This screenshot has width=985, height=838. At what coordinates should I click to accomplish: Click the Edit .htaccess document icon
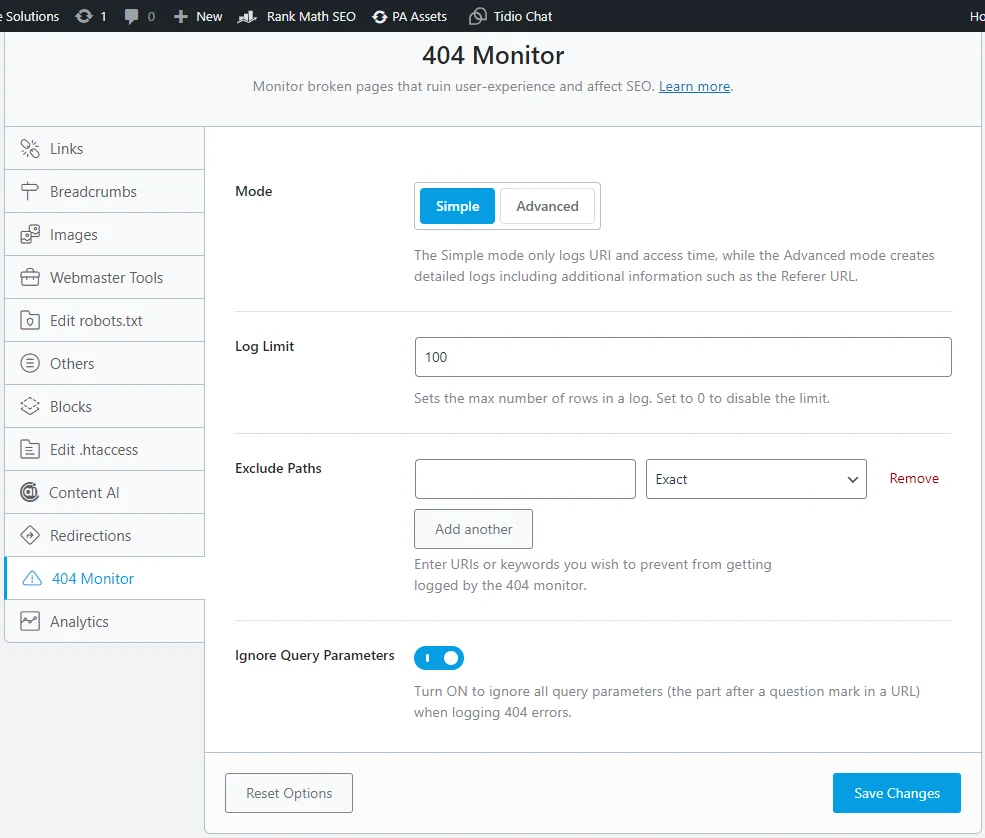click(30, 449)
